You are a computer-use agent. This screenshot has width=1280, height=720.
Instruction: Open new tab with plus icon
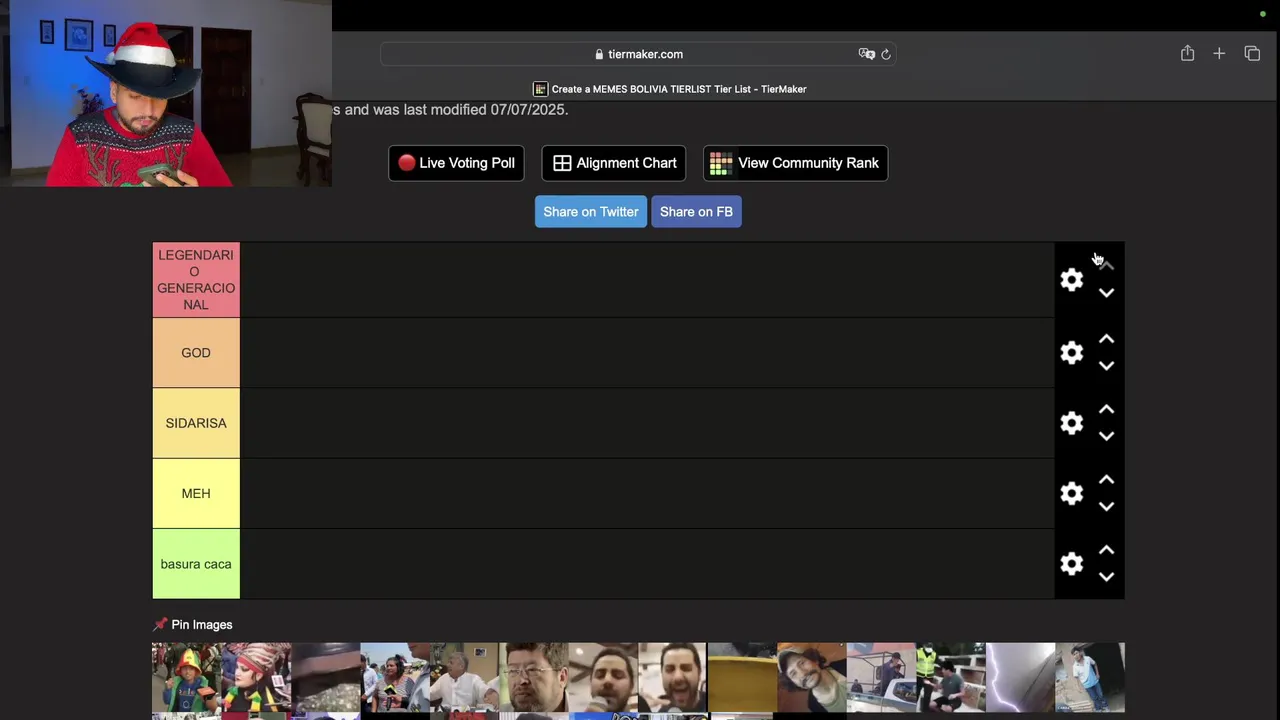1219,54
